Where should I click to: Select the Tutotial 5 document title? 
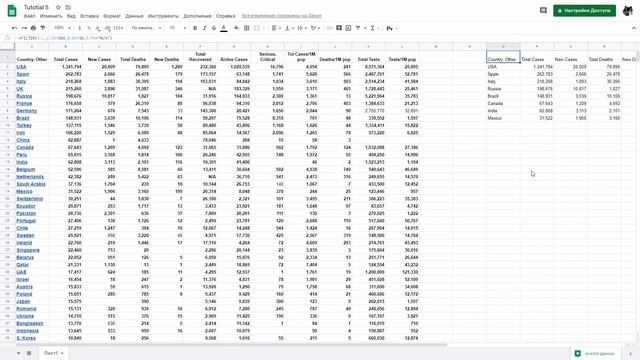pyautogui.click(x=36, y=7)
